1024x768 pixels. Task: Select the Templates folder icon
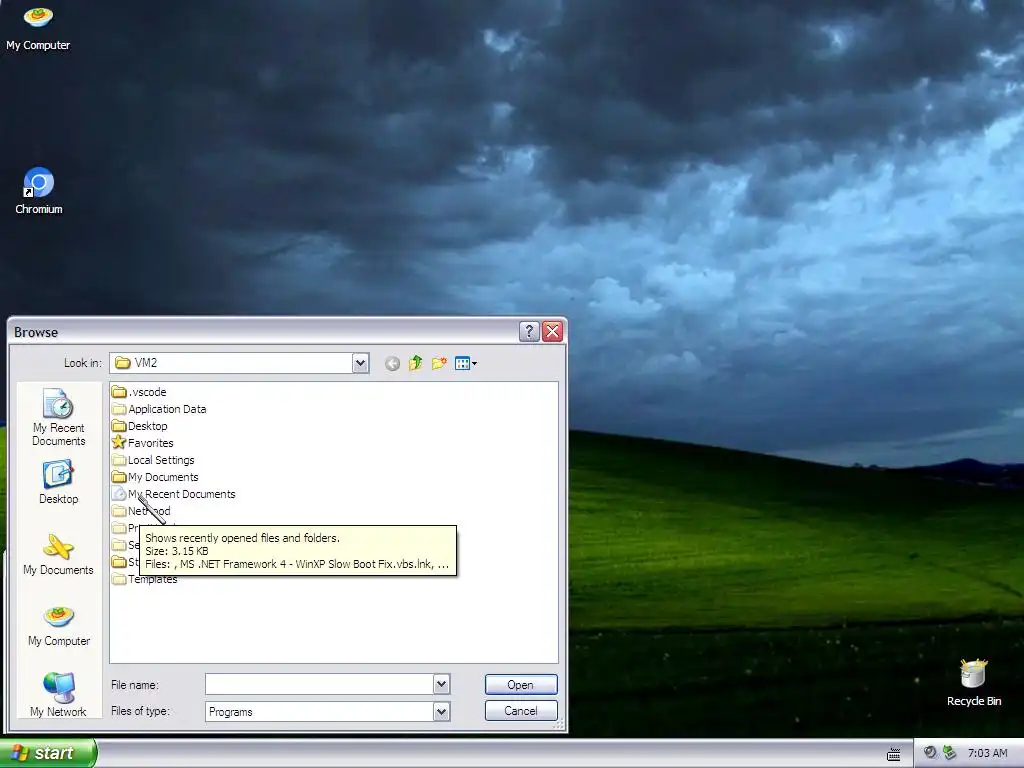coord(119,579)
